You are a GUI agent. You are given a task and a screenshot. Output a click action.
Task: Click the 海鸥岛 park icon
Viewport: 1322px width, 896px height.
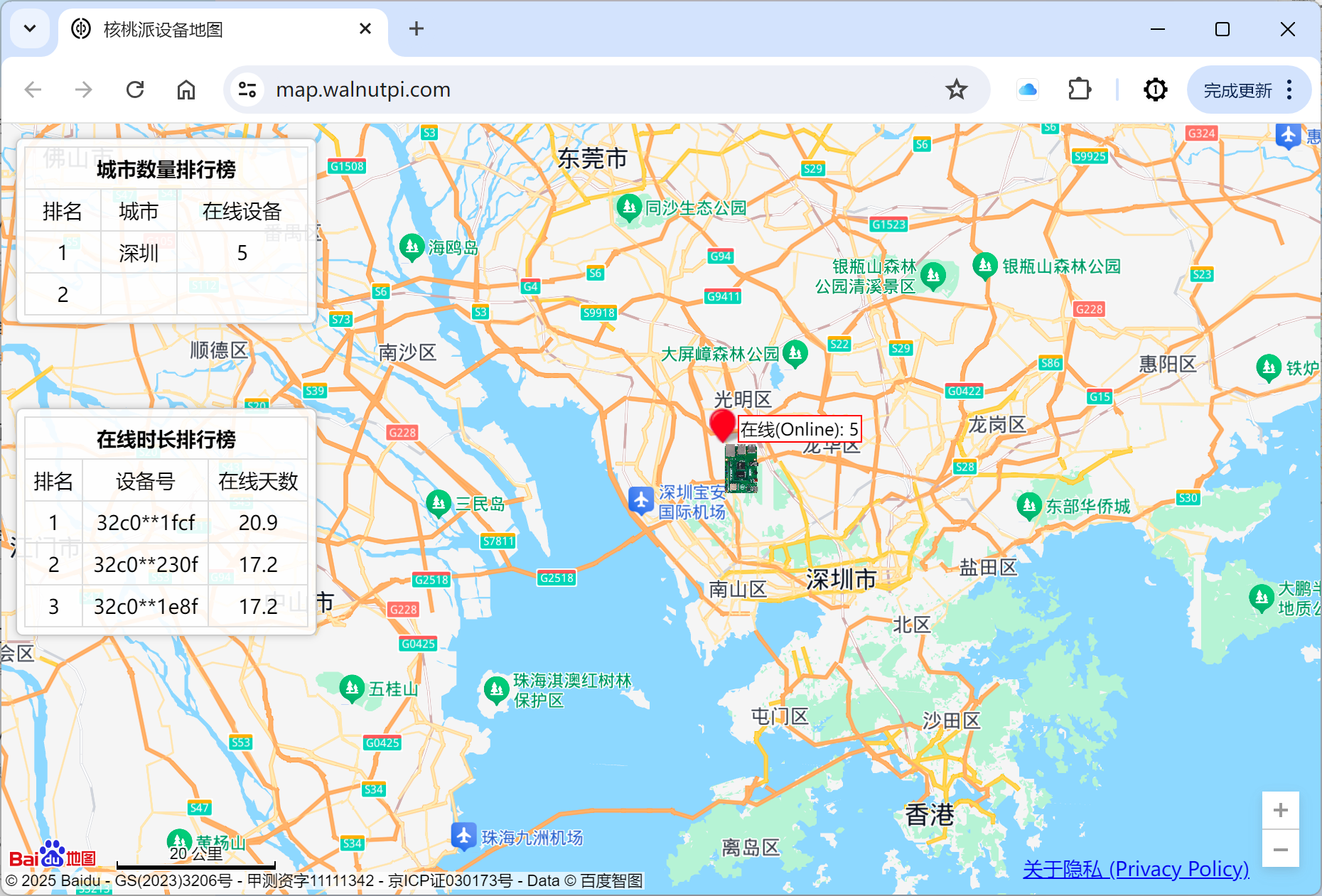click(412, 247)
